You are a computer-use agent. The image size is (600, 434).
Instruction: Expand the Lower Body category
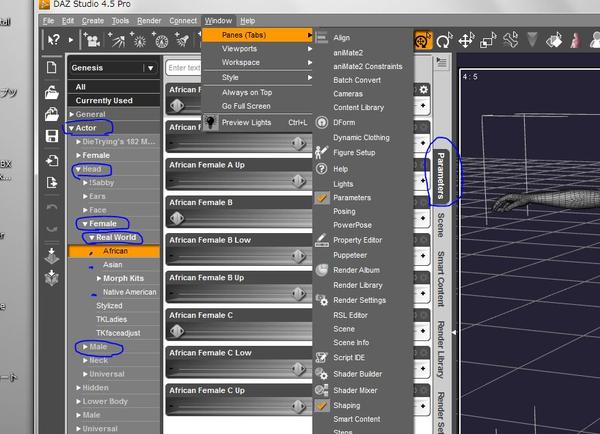tap(78, 401)
